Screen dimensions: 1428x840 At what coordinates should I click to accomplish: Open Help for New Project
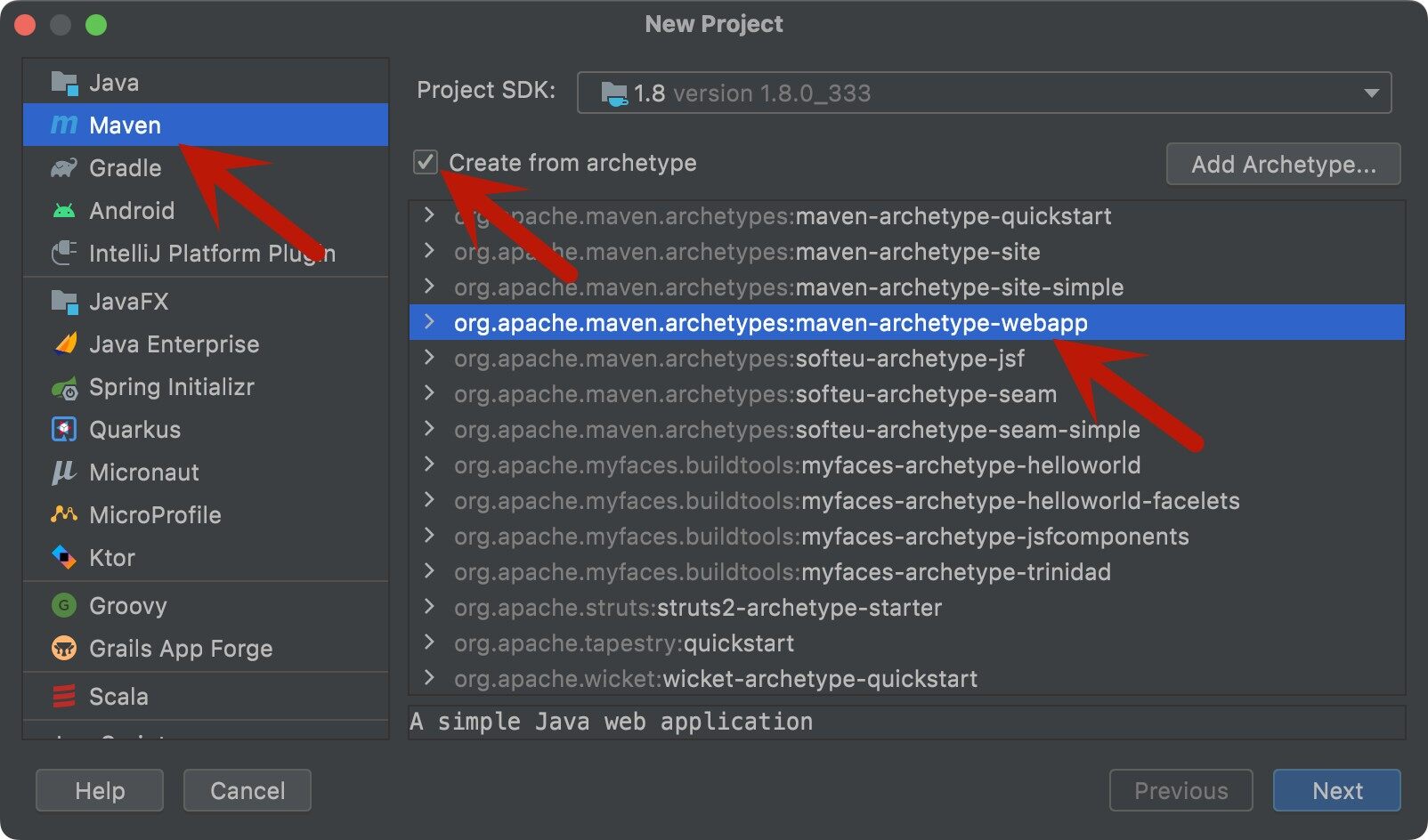(100, 791)
